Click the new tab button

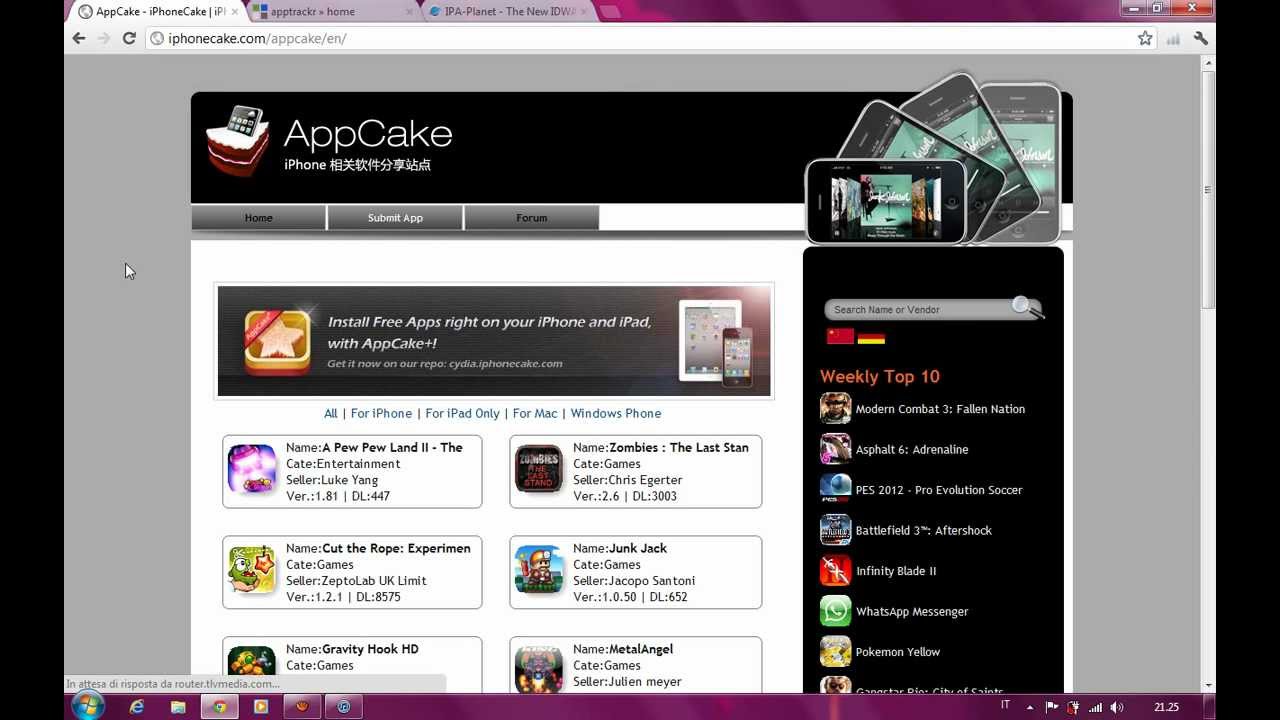tap(610, 12)
